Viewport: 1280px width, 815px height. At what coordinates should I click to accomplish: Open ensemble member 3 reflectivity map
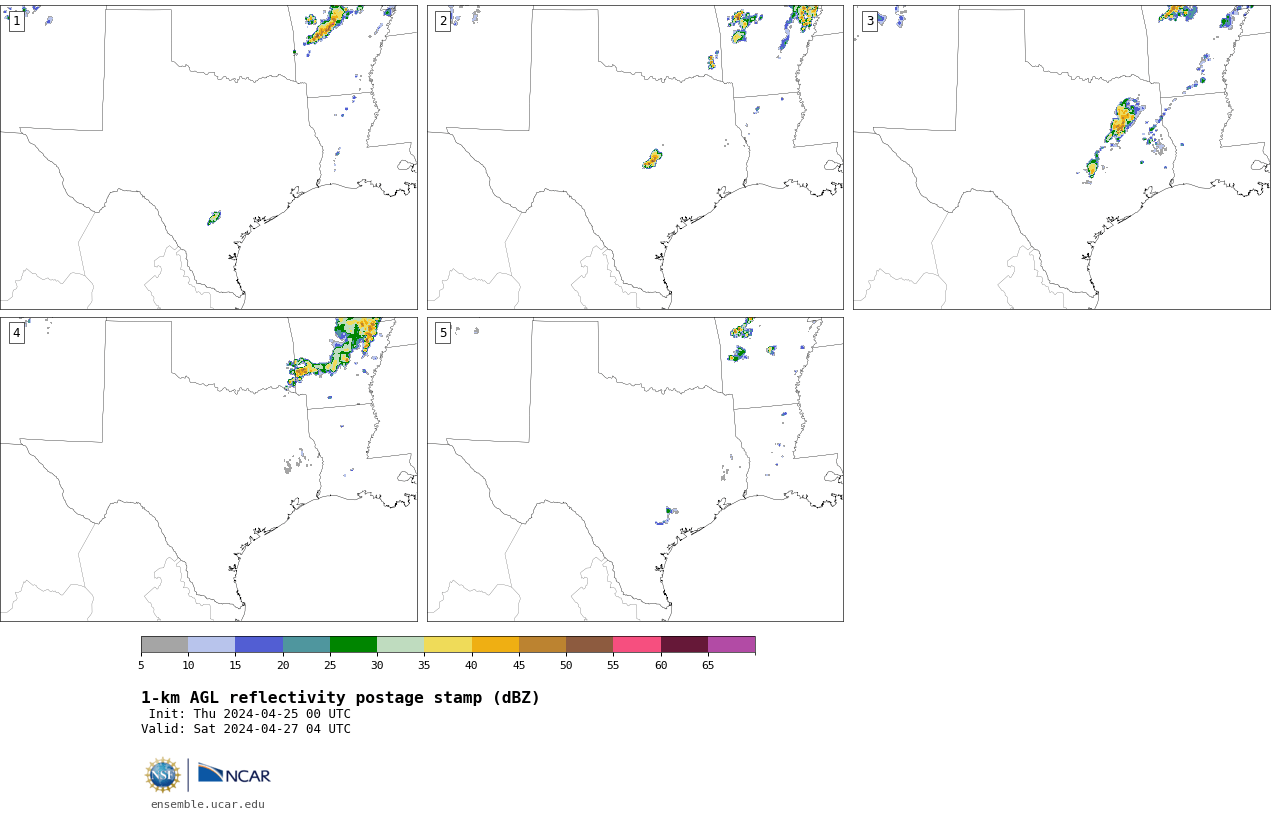tap(1062, 157)
